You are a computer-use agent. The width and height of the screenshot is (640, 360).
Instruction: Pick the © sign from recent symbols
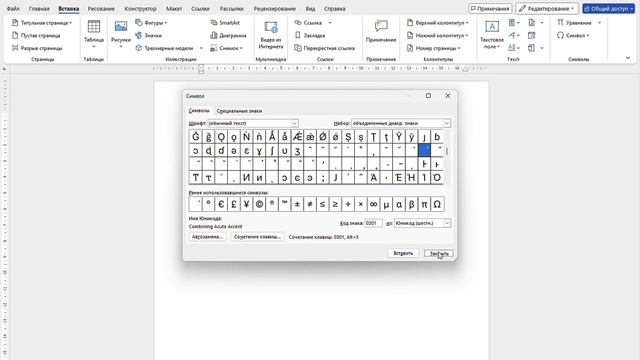pyautogui.click(x=259, y=204)
